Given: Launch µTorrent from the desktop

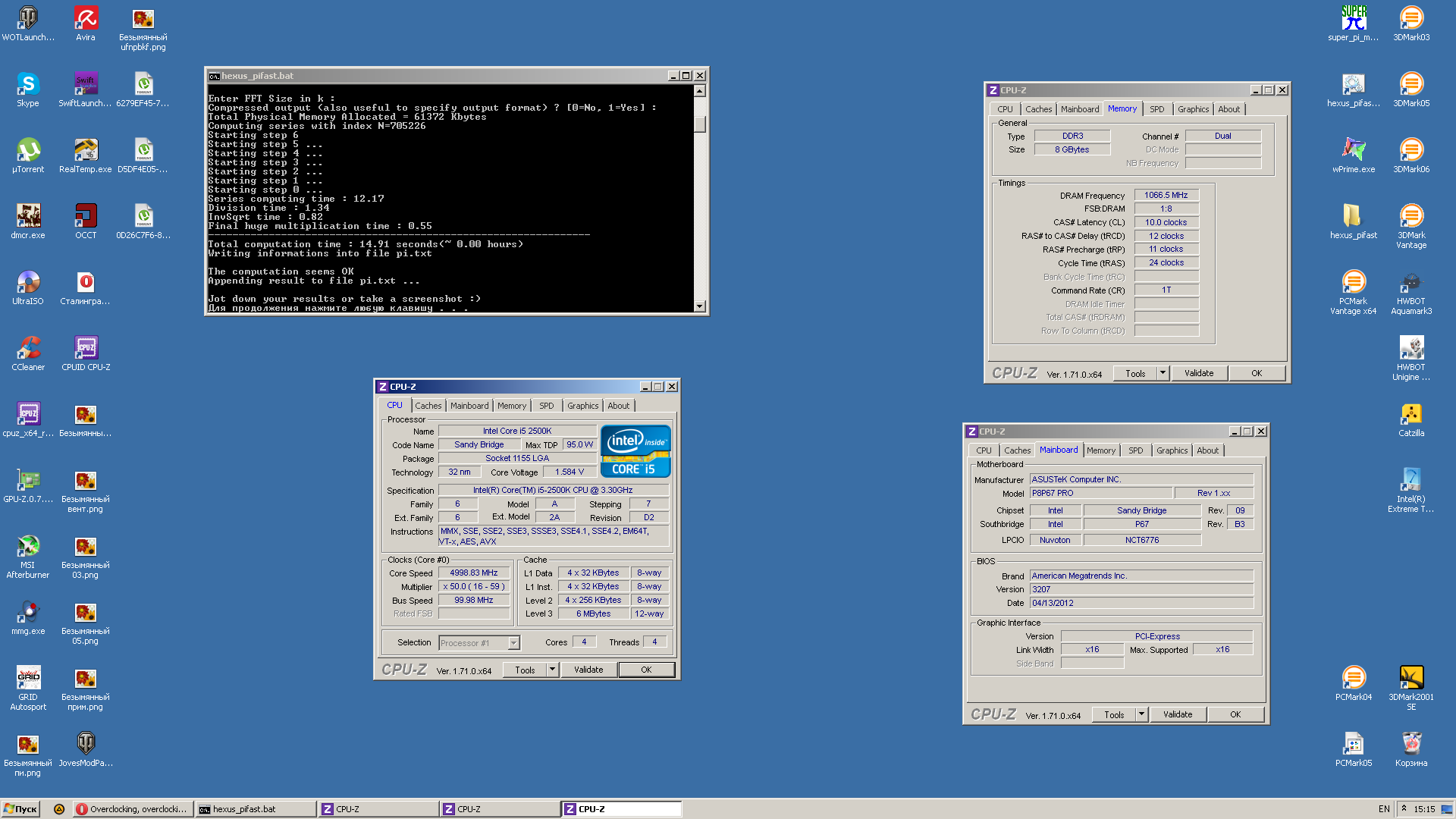Looking at the screenshot, I should click(28, 155).
